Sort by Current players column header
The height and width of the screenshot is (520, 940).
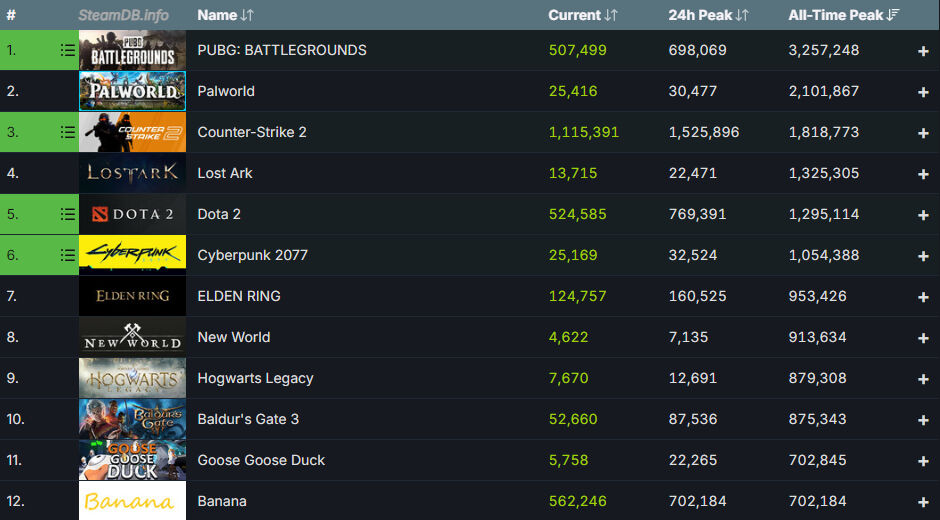[x=583, y=15]
